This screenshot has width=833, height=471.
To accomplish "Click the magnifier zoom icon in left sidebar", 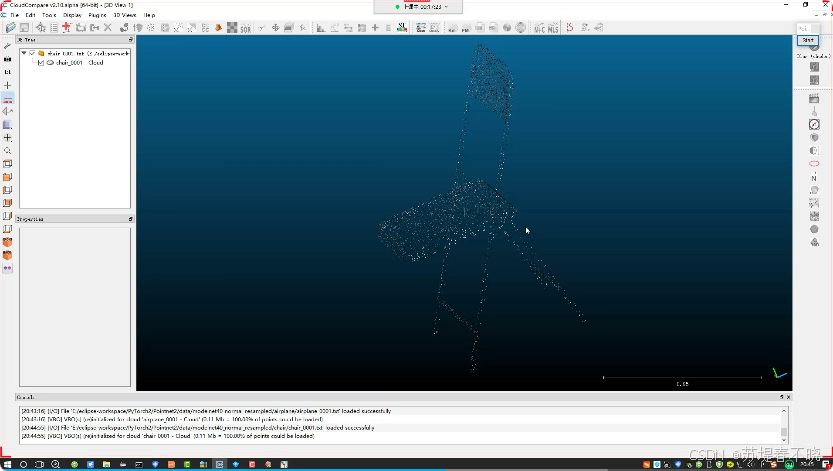I will click(7, 151).
